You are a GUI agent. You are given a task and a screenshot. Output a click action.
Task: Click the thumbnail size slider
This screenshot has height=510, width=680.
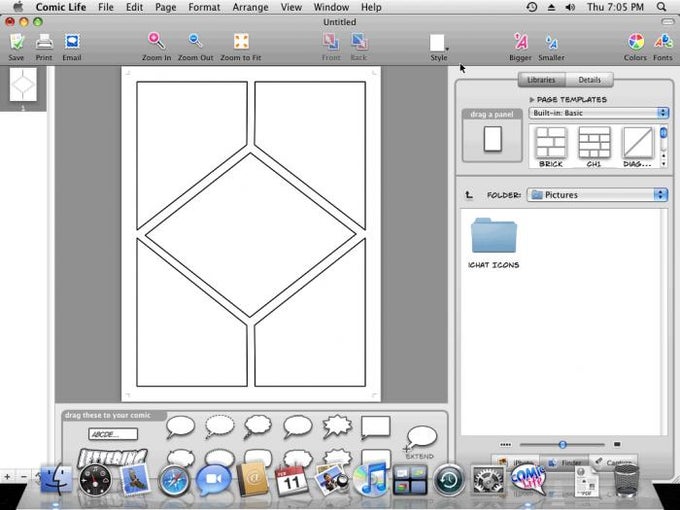(563, 444)
